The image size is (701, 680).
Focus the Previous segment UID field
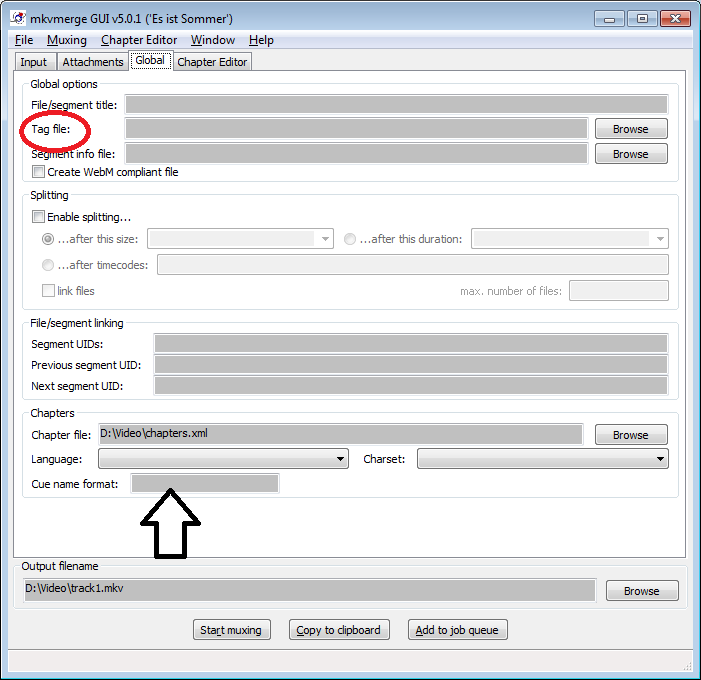pyautogui.click(x=411, y=365)
